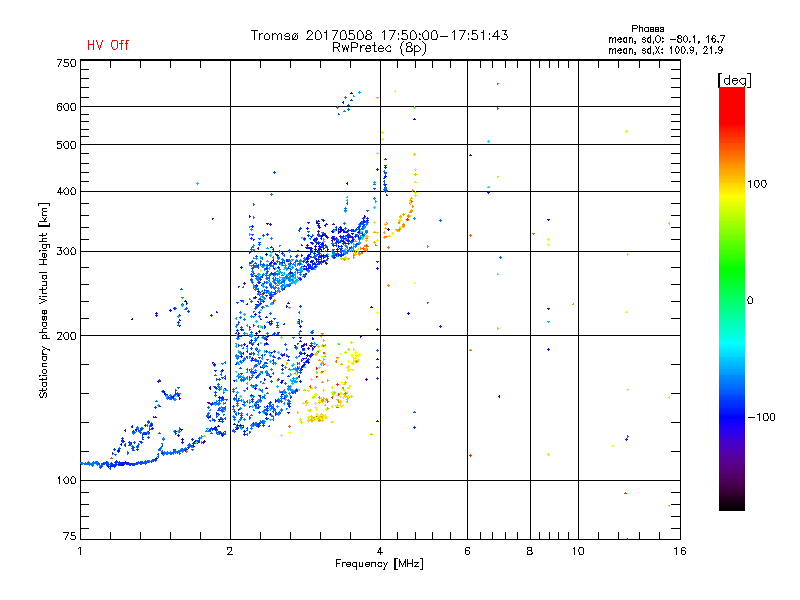The image size is (800, 600).
Task: Click "Stationary phase Virtual Height [km]" axis title
Action: pyautogui.click(x=44, y=300)
